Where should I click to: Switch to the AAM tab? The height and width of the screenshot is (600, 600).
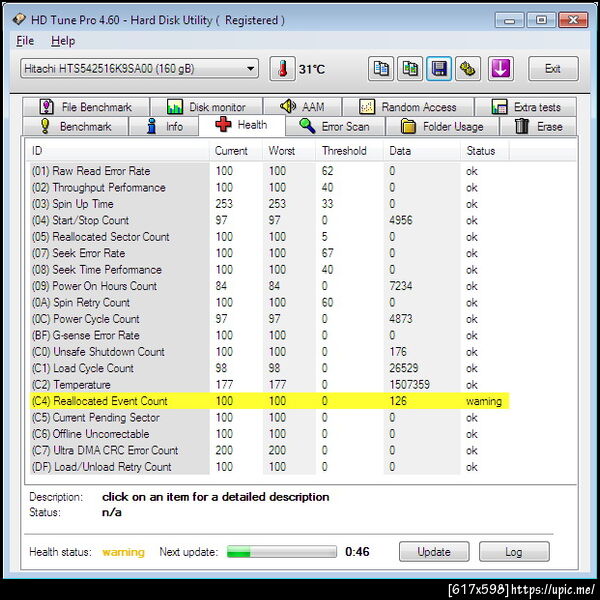click(302, 107)
